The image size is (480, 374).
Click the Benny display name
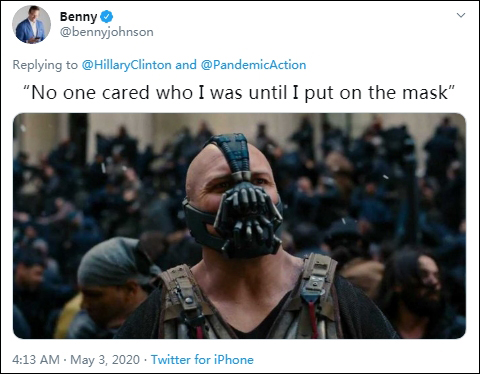point(78,16)
